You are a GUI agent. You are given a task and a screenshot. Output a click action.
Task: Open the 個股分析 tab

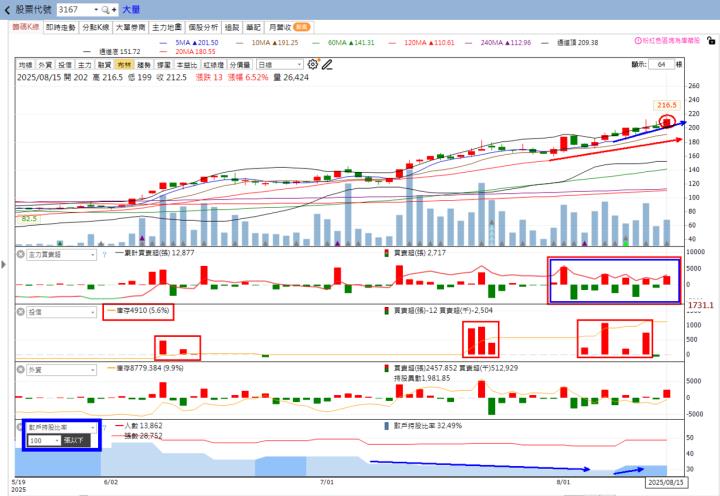pos(203,28)
